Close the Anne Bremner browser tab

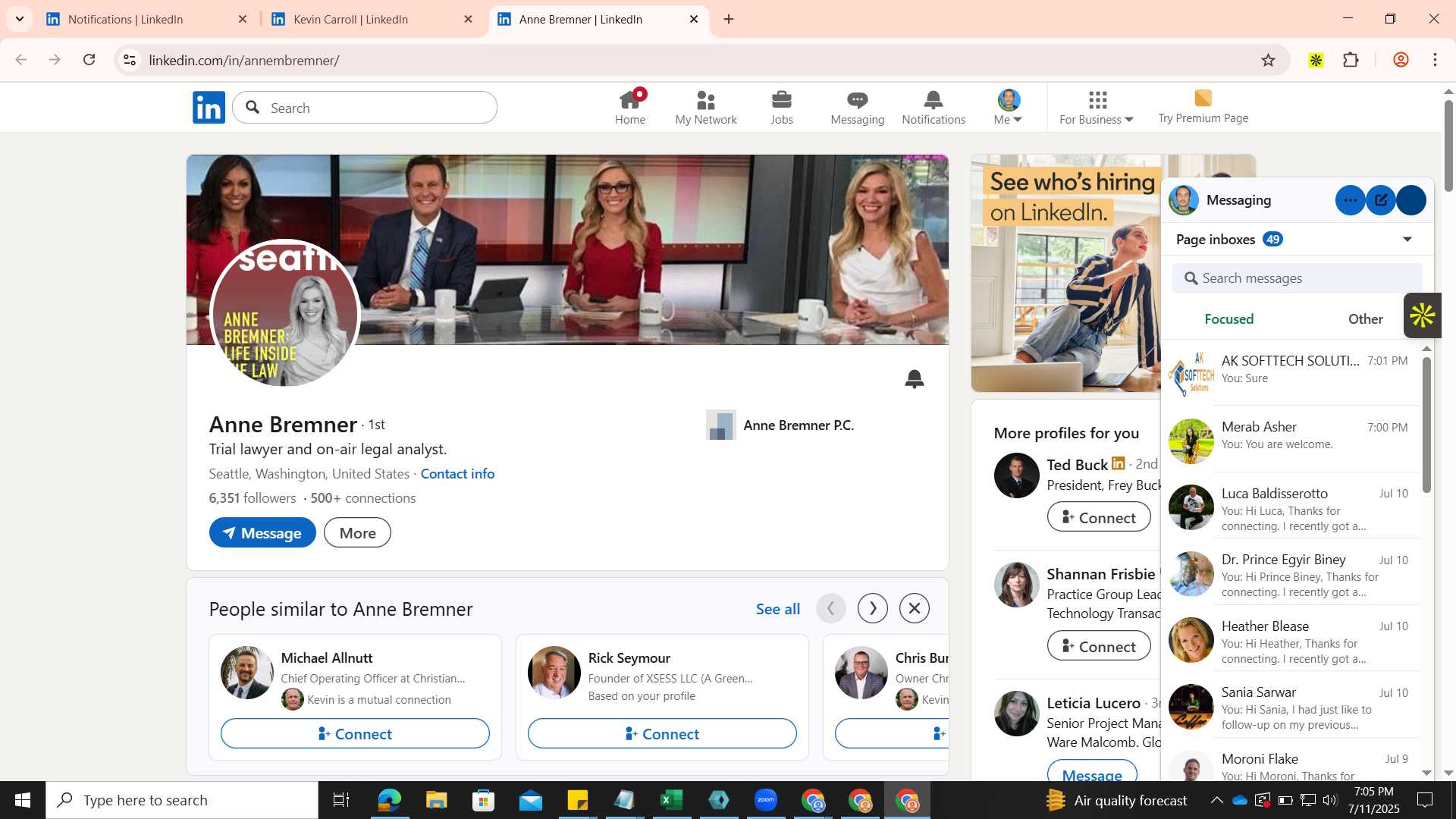(x=694, y=19)
